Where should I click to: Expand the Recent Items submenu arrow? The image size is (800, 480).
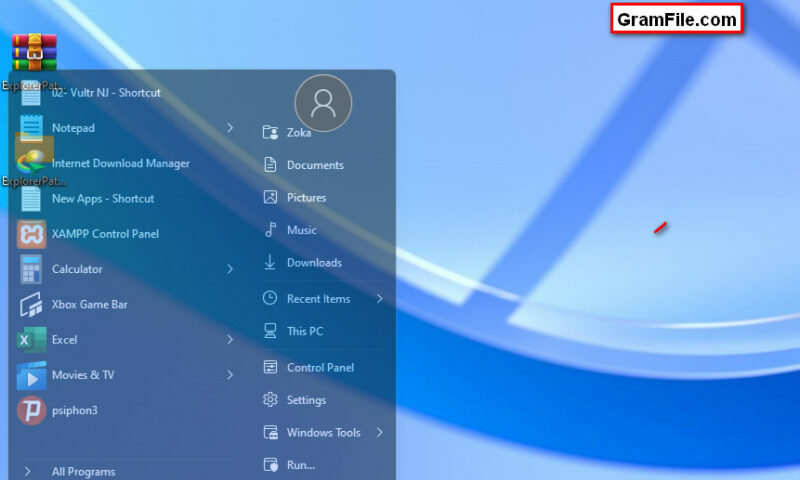tap(380, 298)
